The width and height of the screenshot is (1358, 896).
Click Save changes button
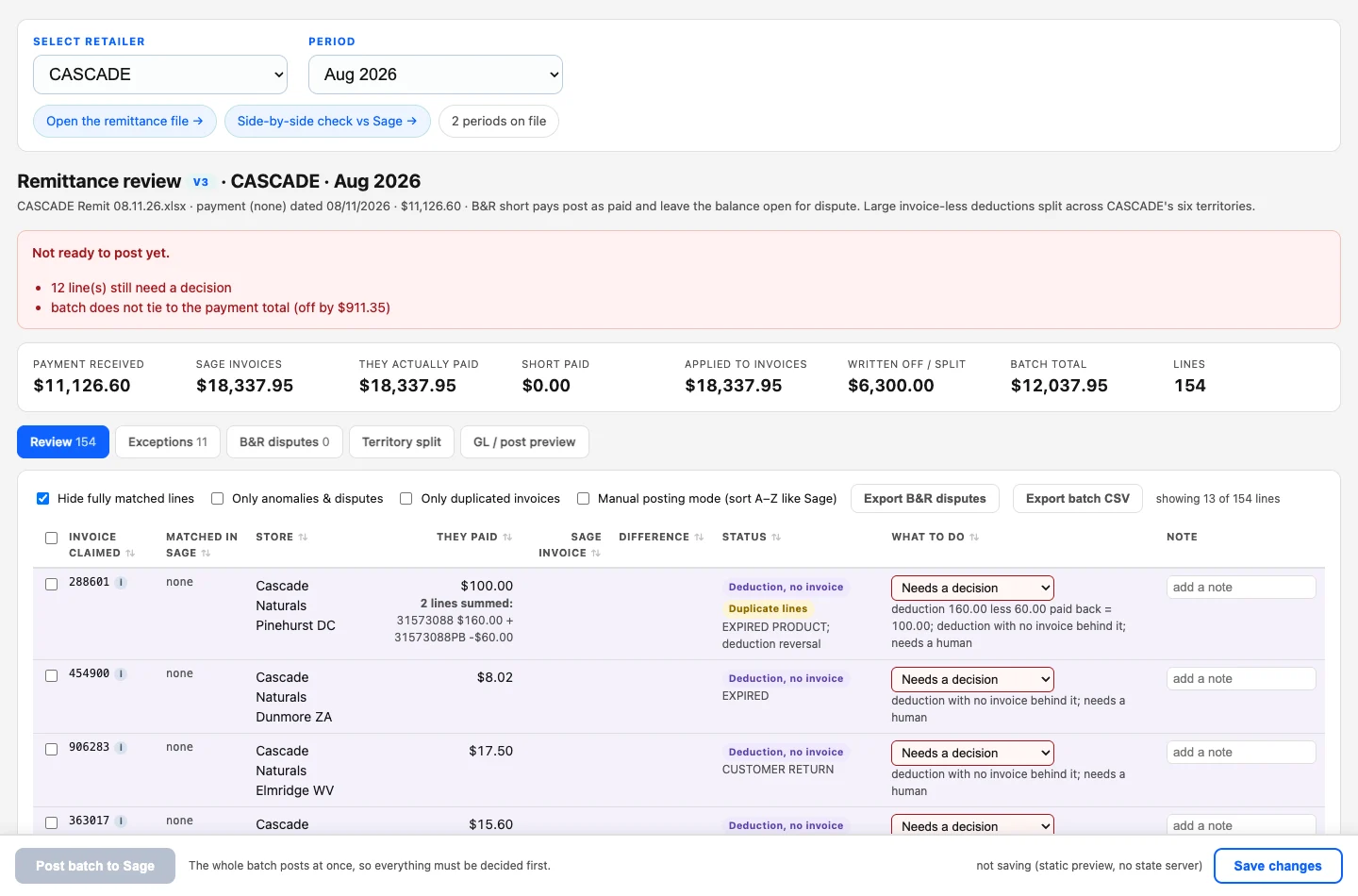(1278, 866)
